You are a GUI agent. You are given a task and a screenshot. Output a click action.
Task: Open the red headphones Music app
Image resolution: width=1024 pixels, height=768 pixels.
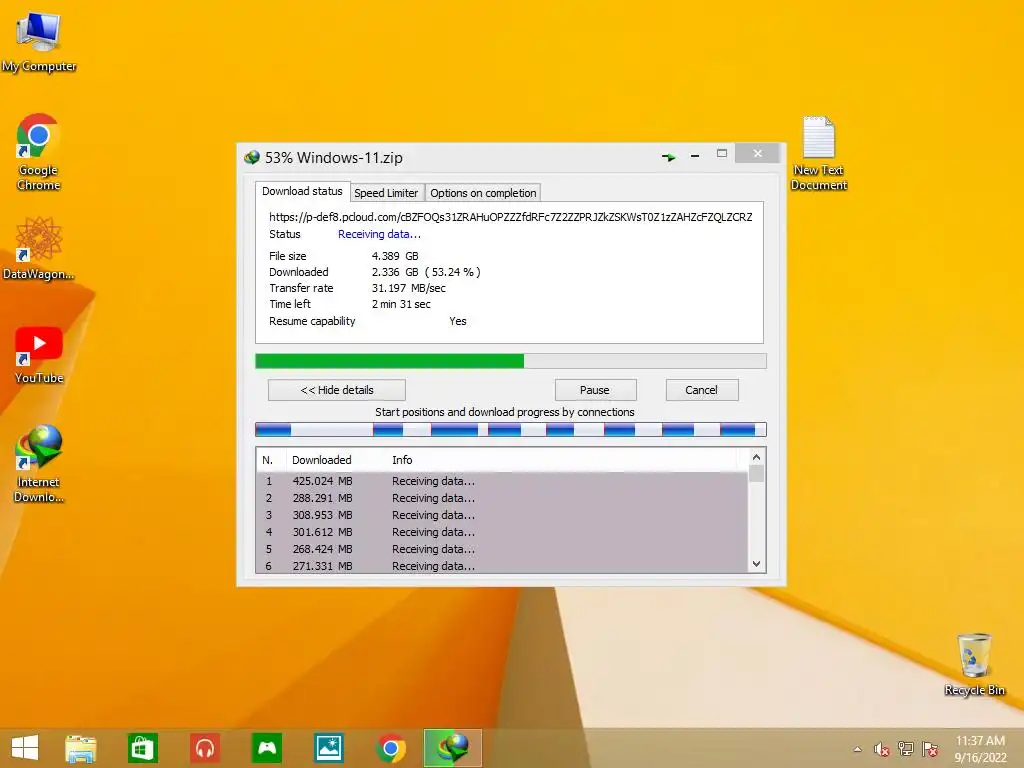205,748
